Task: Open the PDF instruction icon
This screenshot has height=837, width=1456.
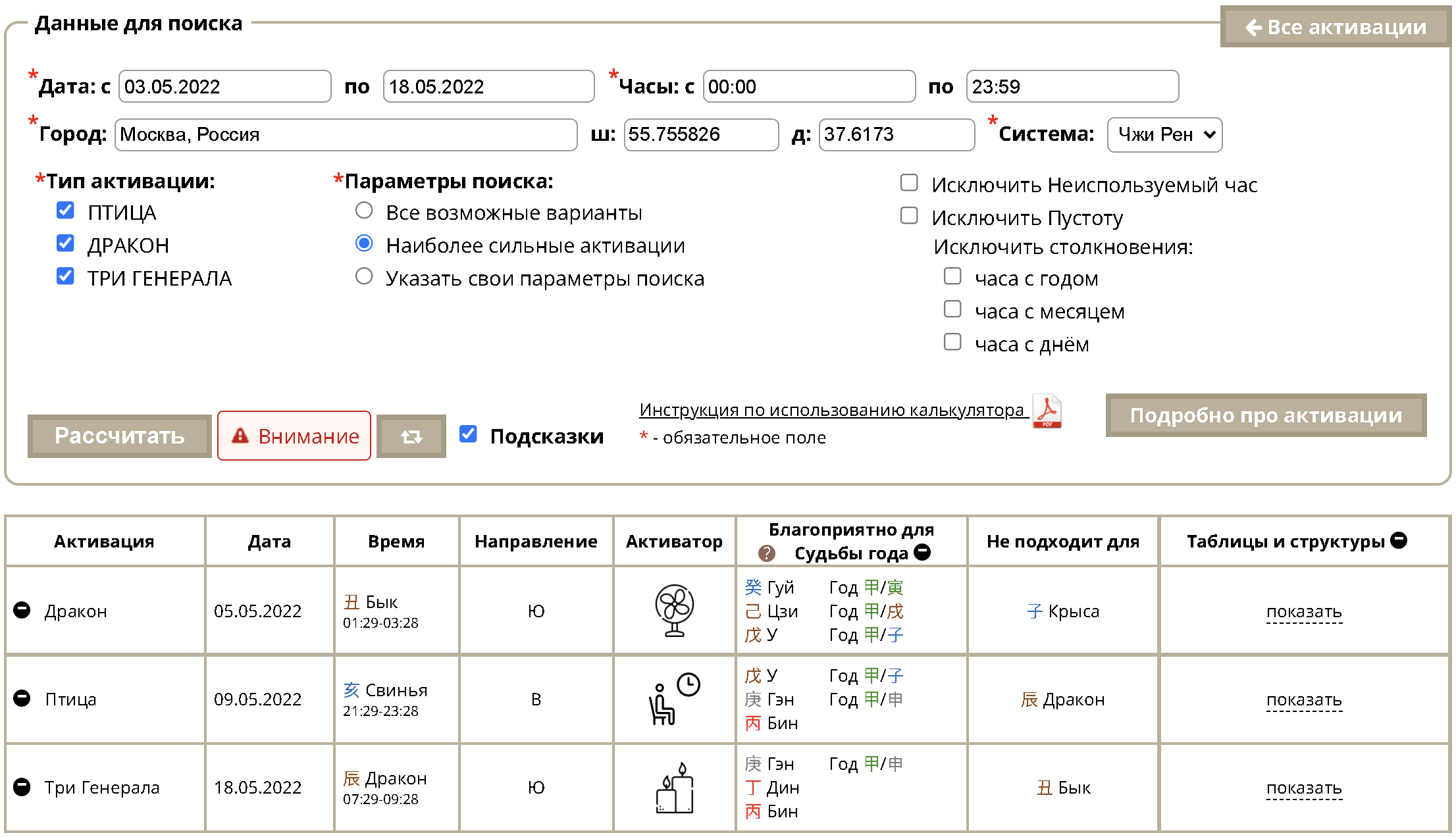Action: pos(1047,411)
